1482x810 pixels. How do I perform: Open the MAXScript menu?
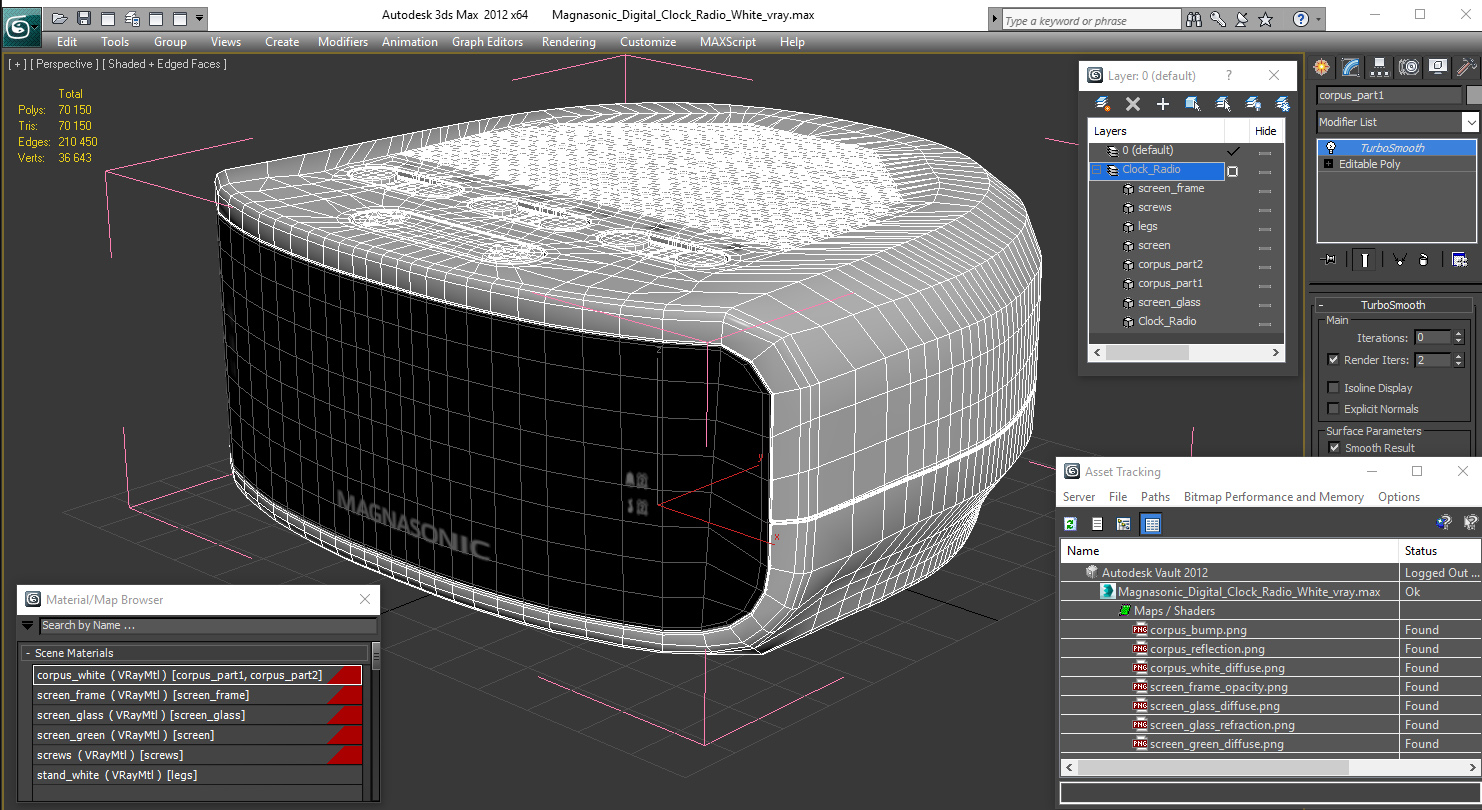(x=728, y=42)
